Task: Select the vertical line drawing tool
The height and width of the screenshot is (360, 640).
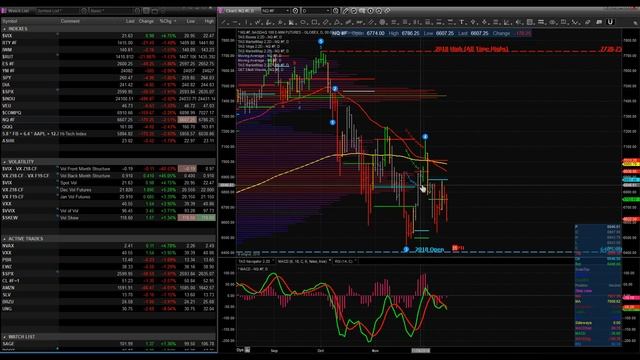Action: coord(246,22)
